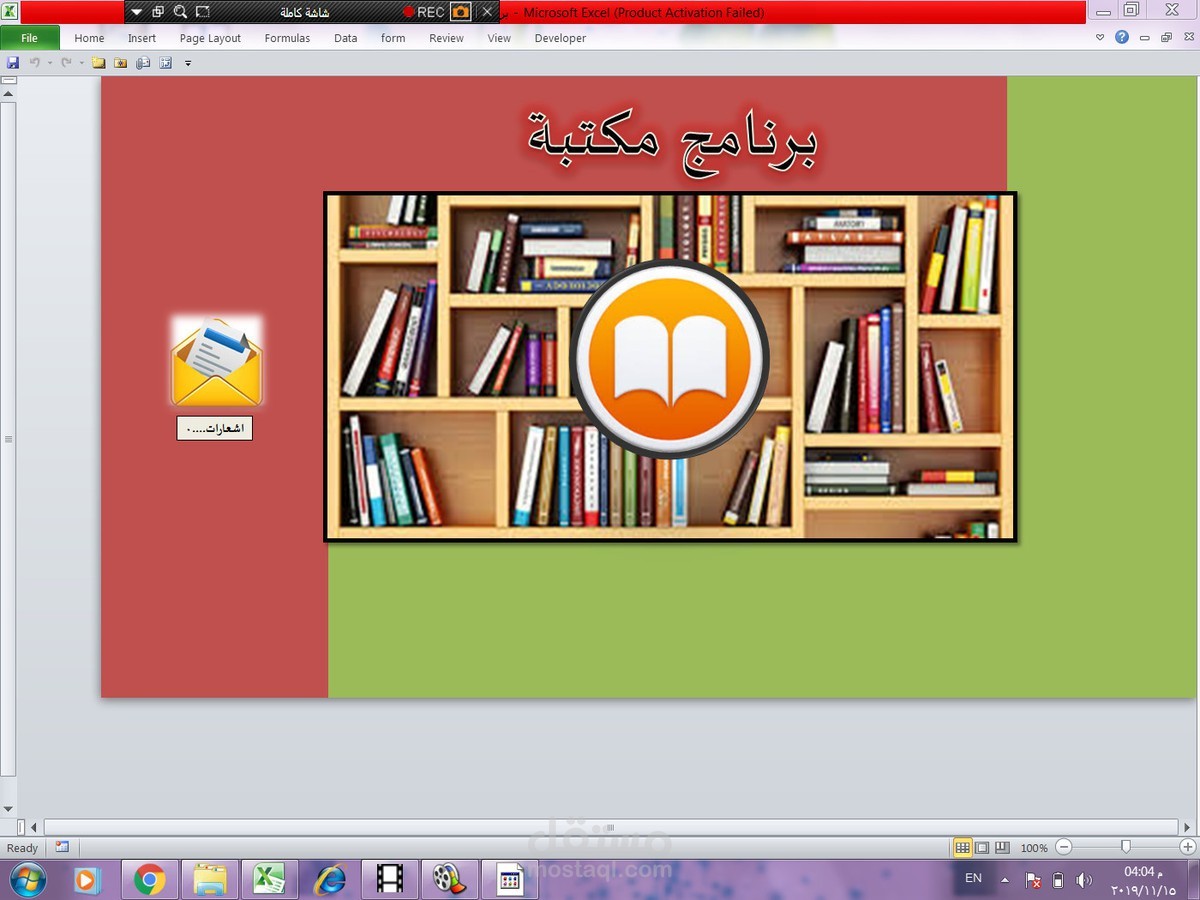Open Excel Help question mark icon
Screen dimensions: 1200x900
(1122, 38)
